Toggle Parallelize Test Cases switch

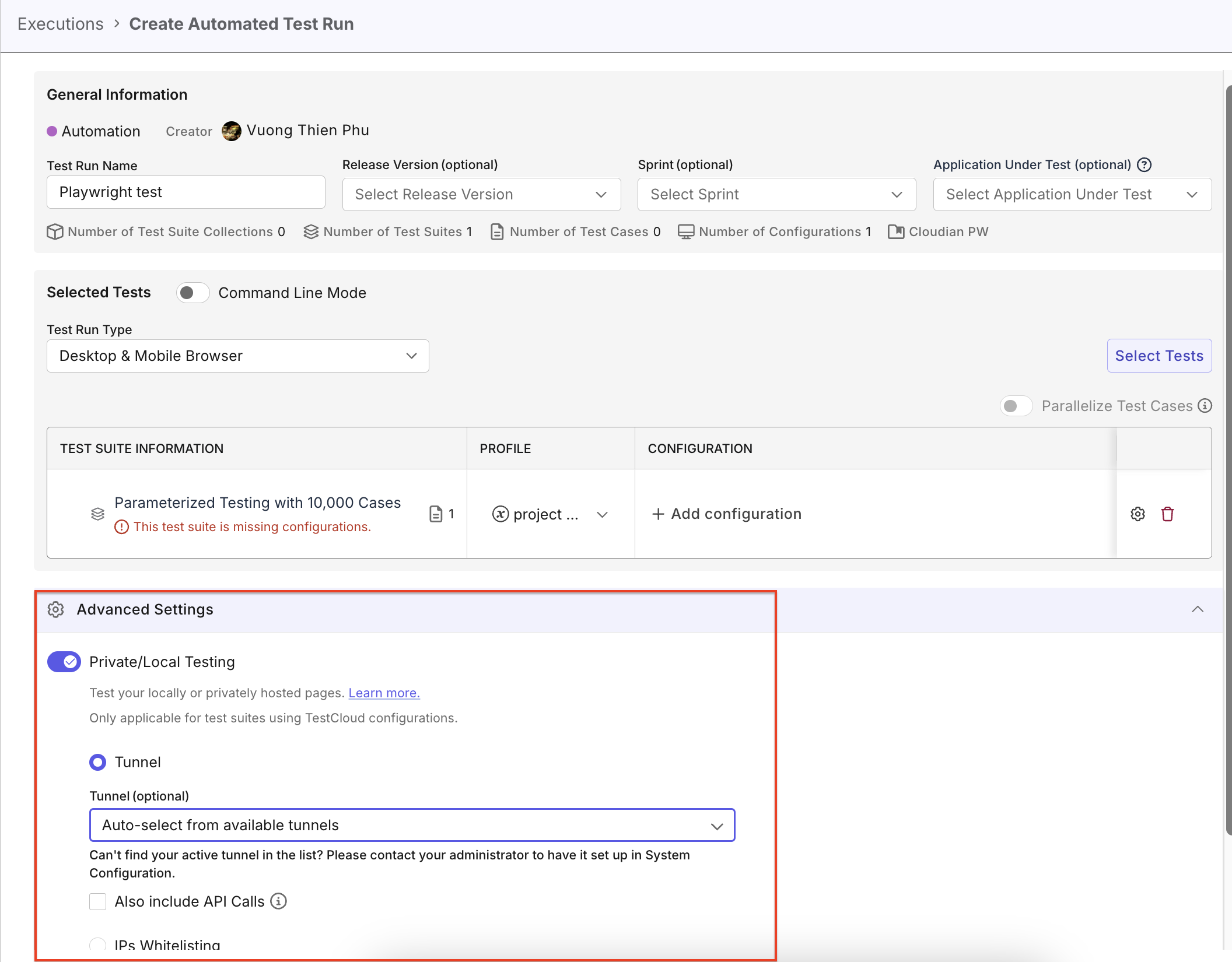coord(1016,406)
